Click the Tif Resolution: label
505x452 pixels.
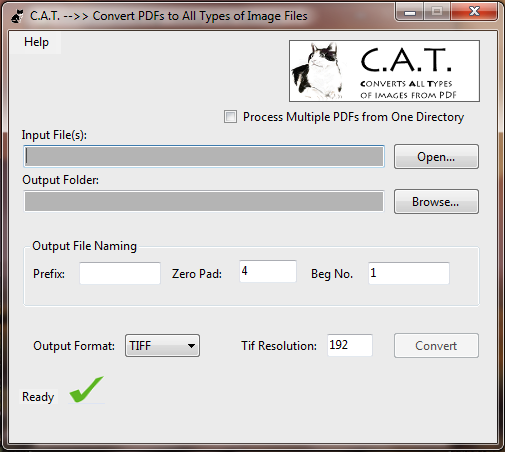pyautogui.click(x=279, y=346)
